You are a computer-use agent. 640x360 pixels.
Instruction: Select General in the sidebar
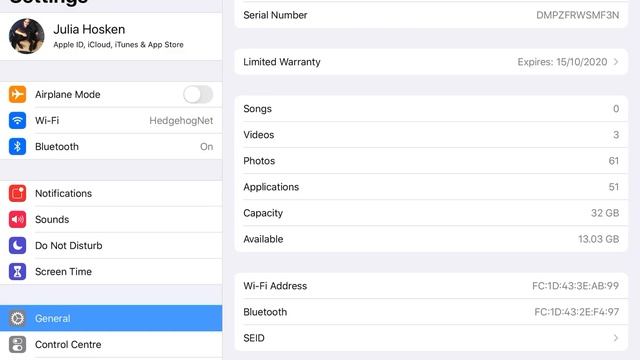tap(111, 318)
